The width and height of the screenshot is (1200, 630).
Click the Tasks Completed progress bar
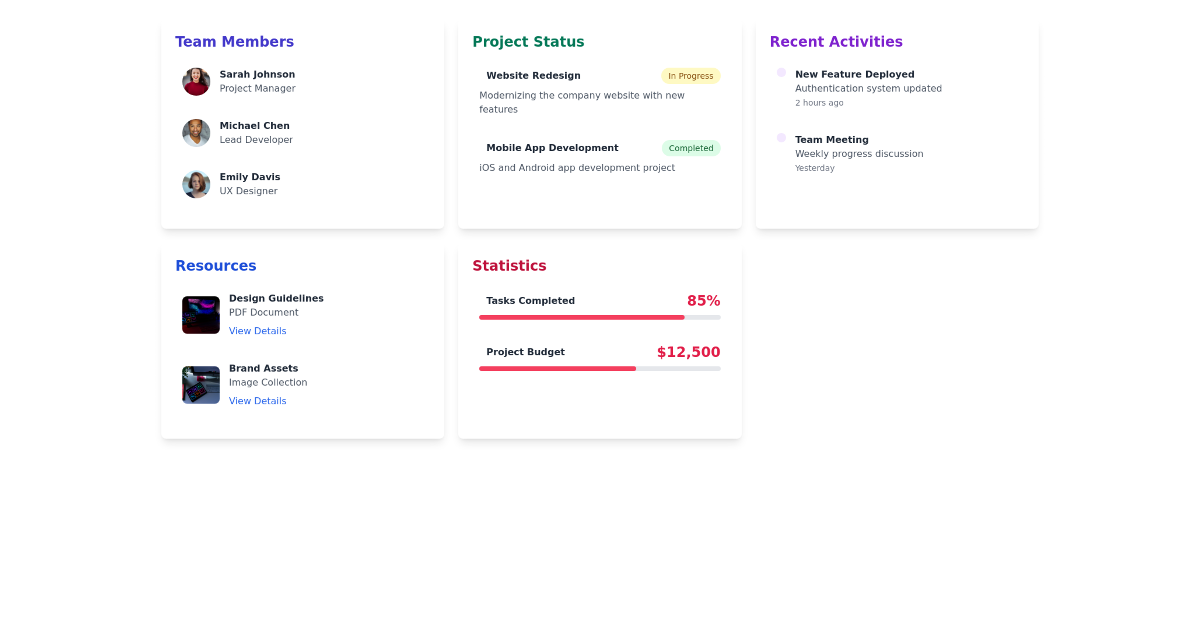pyautogui.click(x=599, y=317)
